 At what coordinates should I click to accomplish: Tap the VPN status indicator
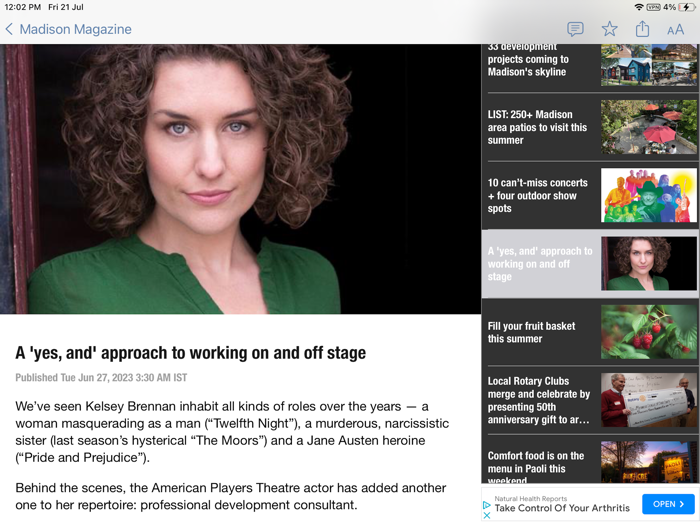click(x=653, y=7)
